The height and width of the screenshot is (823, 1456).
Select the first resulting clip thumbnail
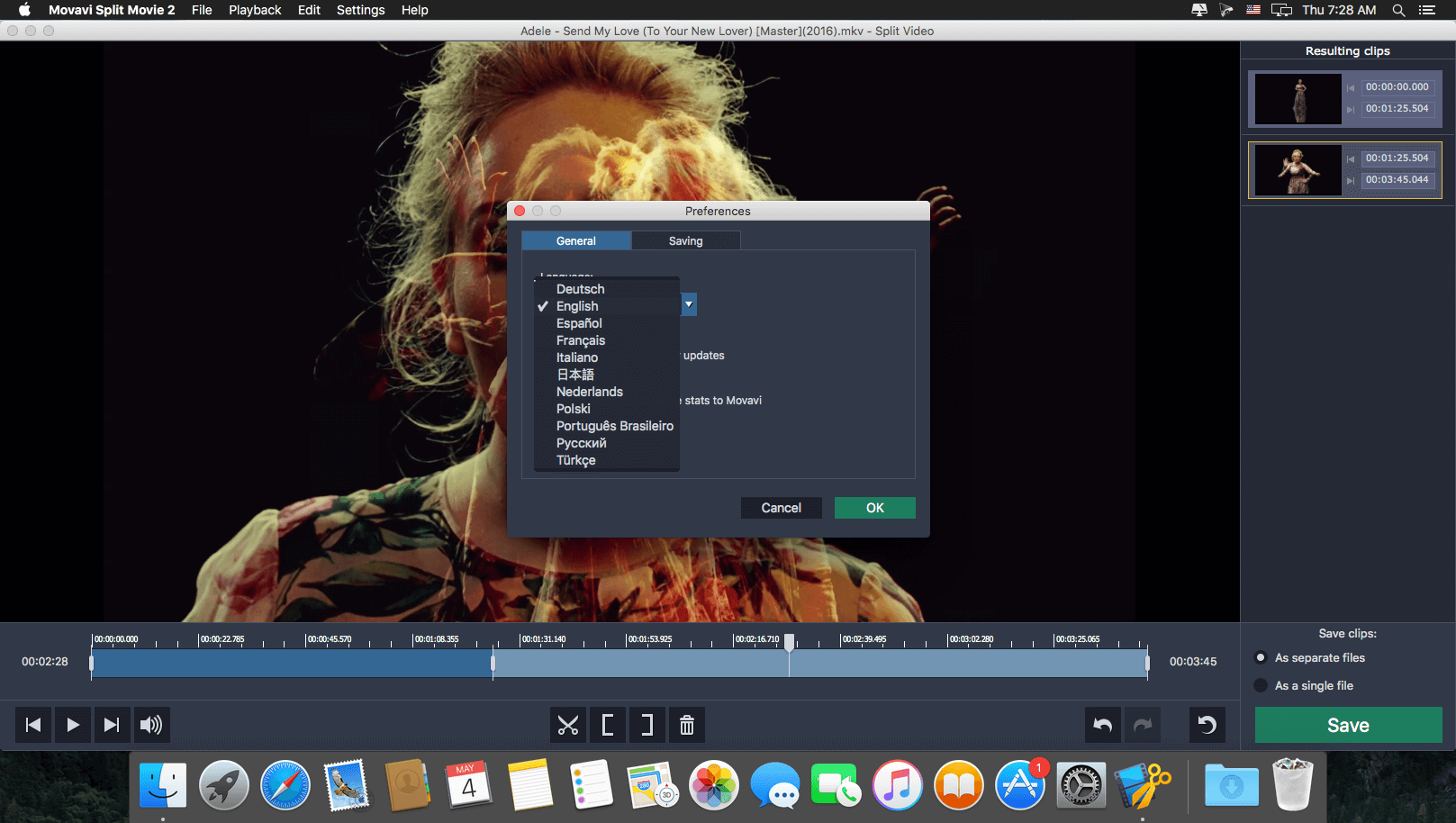coord(1298,98)
